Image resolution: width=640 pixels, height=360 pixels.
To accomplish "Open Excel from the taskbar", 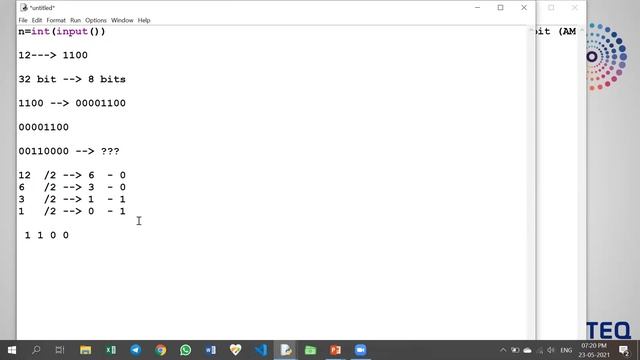I will pyautogui.click(x=111, y=350).
